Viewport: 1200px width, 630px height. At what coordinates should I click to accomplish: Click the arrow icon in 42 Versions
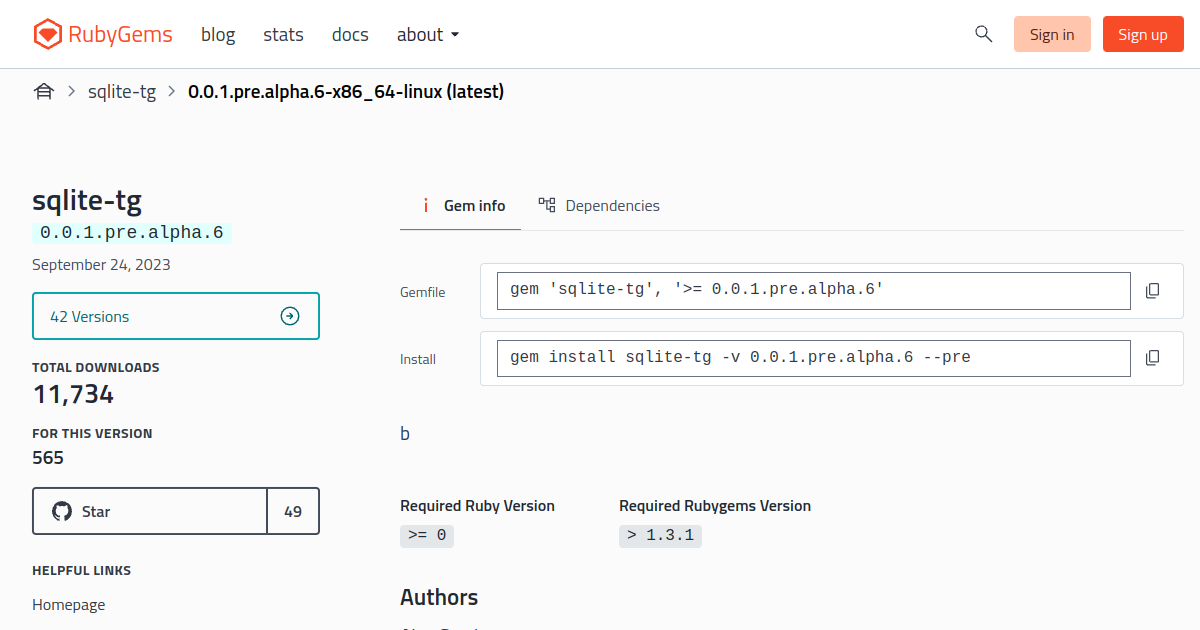[x=290, y=316]
